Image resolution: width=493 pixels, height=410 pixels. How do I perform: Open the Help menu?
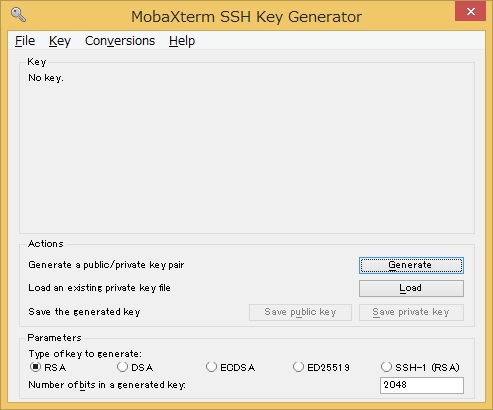[182, 41]
